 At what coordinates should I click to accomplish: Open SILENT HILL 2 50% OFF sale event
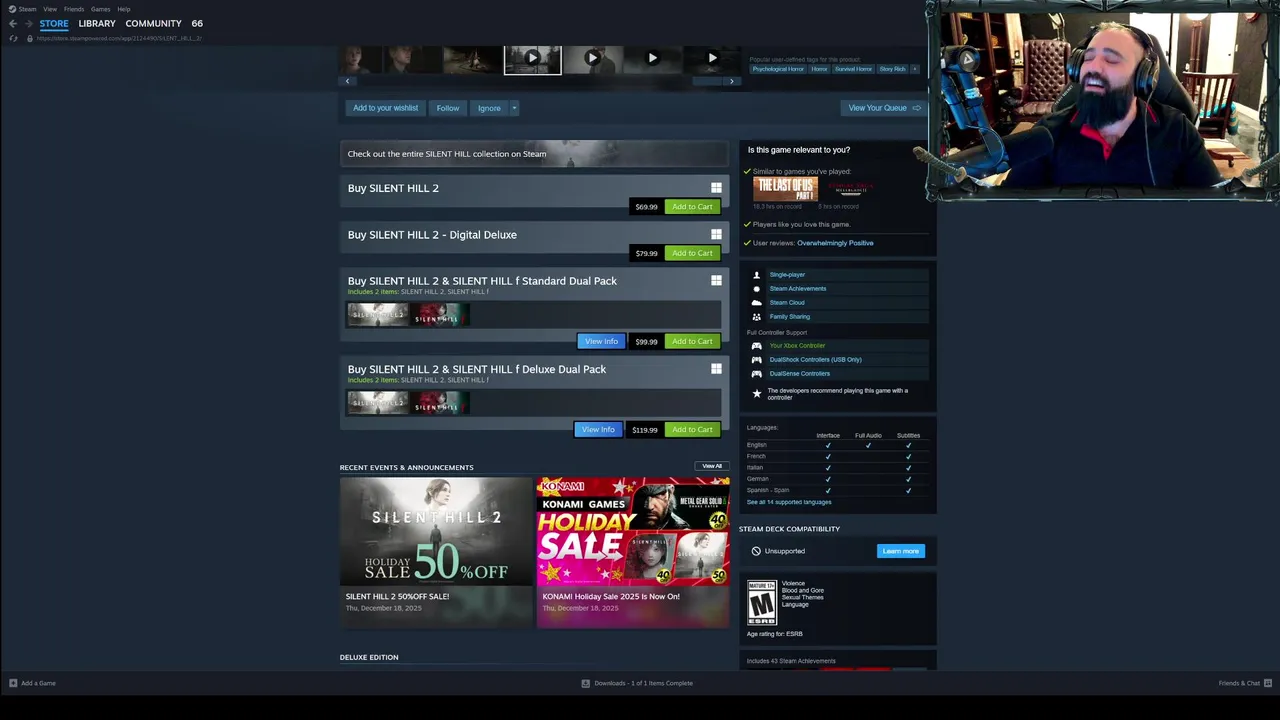(x=436, y=551)
